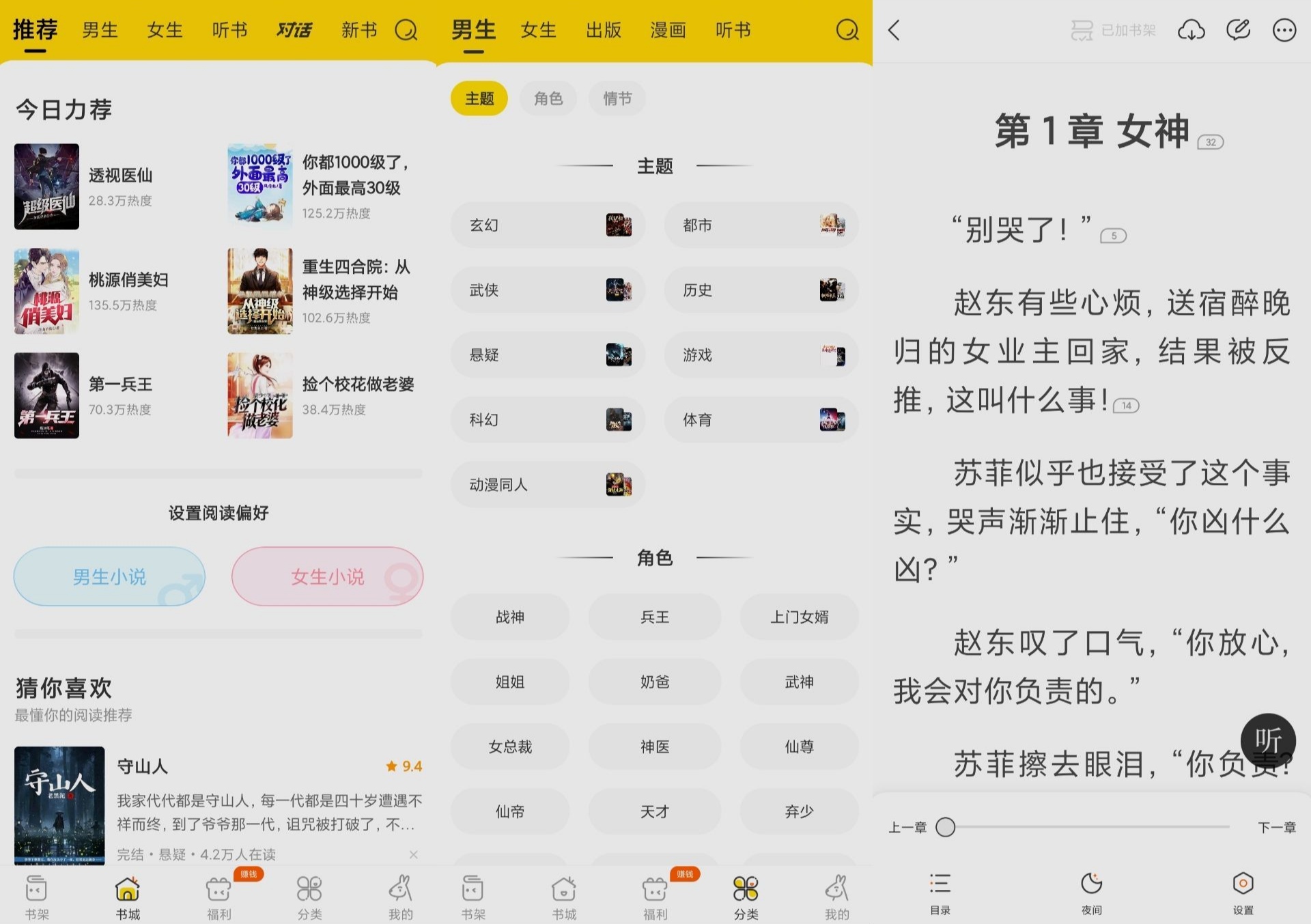Choose the 女生小说 reading preference
Image resolution: width=1311 pixels, height=924 pixels.
327,576
